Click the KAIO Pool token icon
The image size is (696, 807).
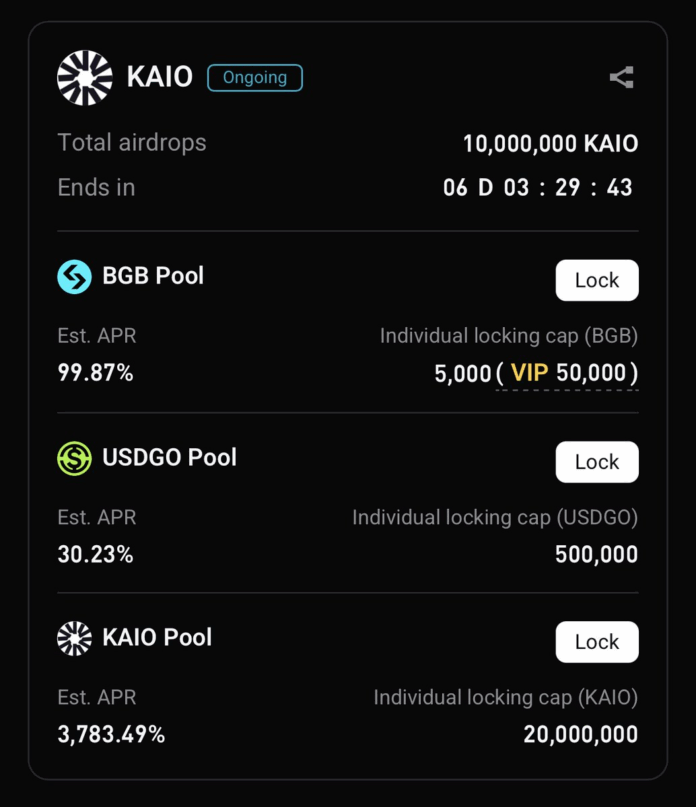click(75, 638)
